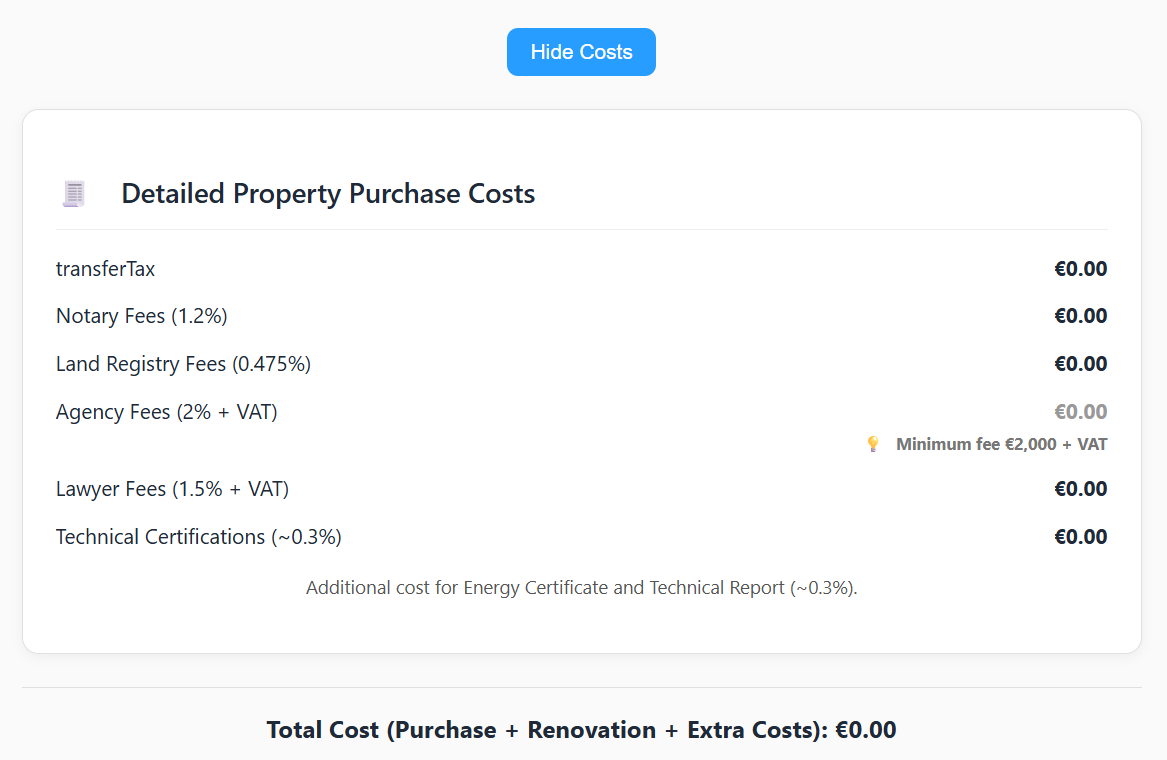
Task: Click the Detailed Property Purchase Costs heading
Action: 328,193
